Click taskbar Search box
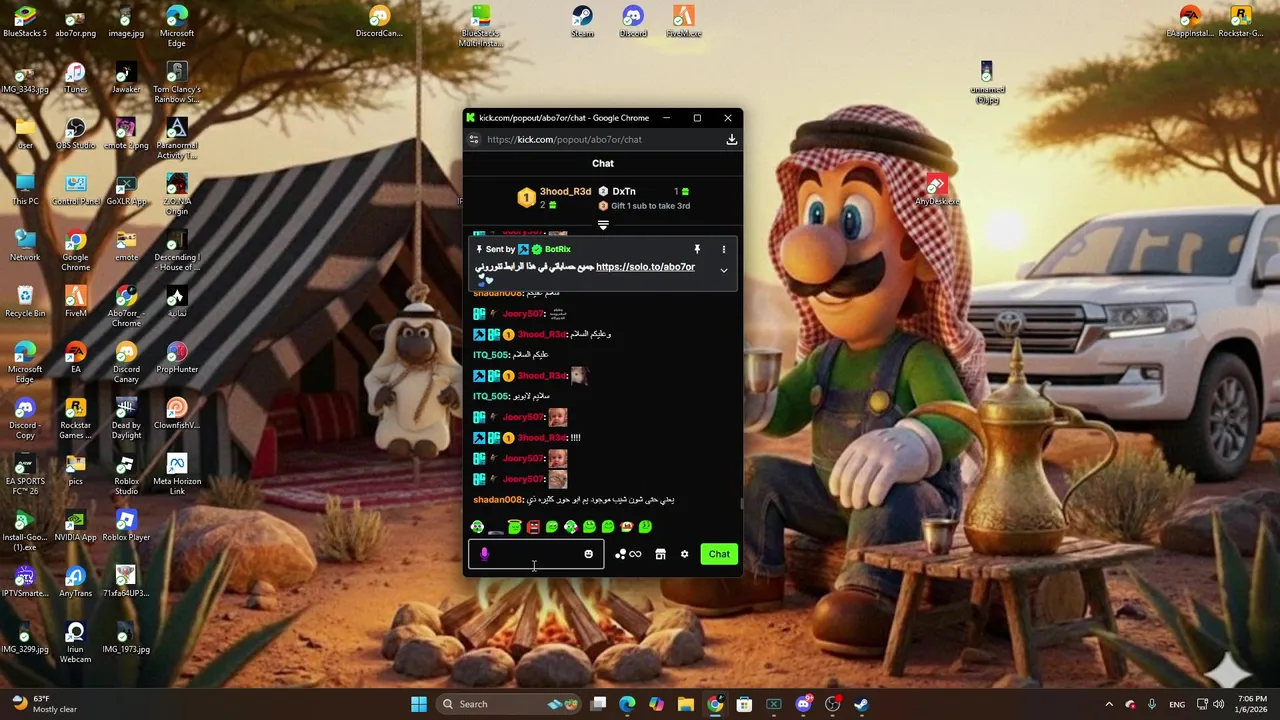Viewport: 1280px width, 720px height. pyautogui.click(x=510, y=704)
